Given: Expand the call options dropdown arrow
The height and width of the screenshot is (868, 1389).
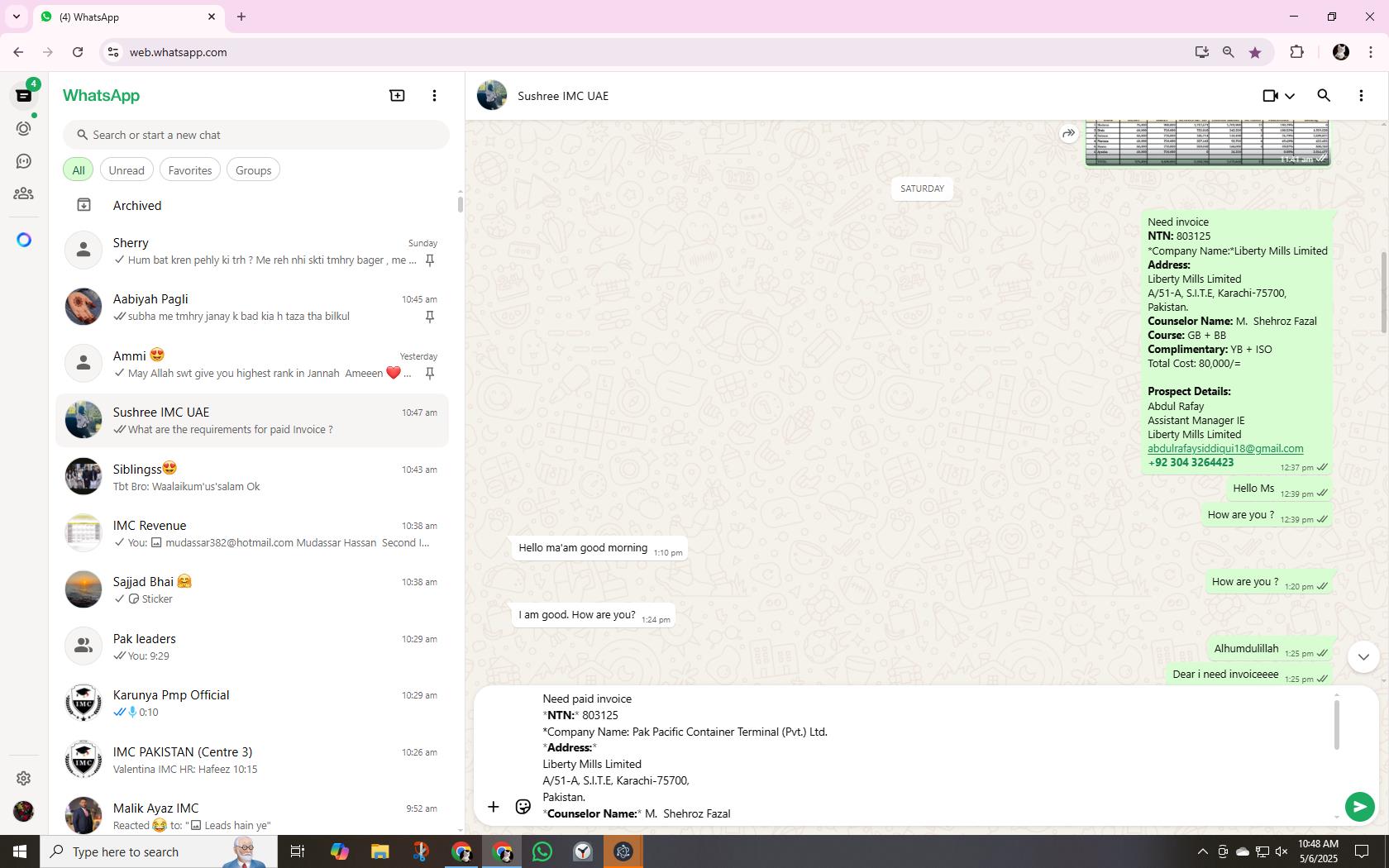Looking at the screenshot, I should 1290,96.
